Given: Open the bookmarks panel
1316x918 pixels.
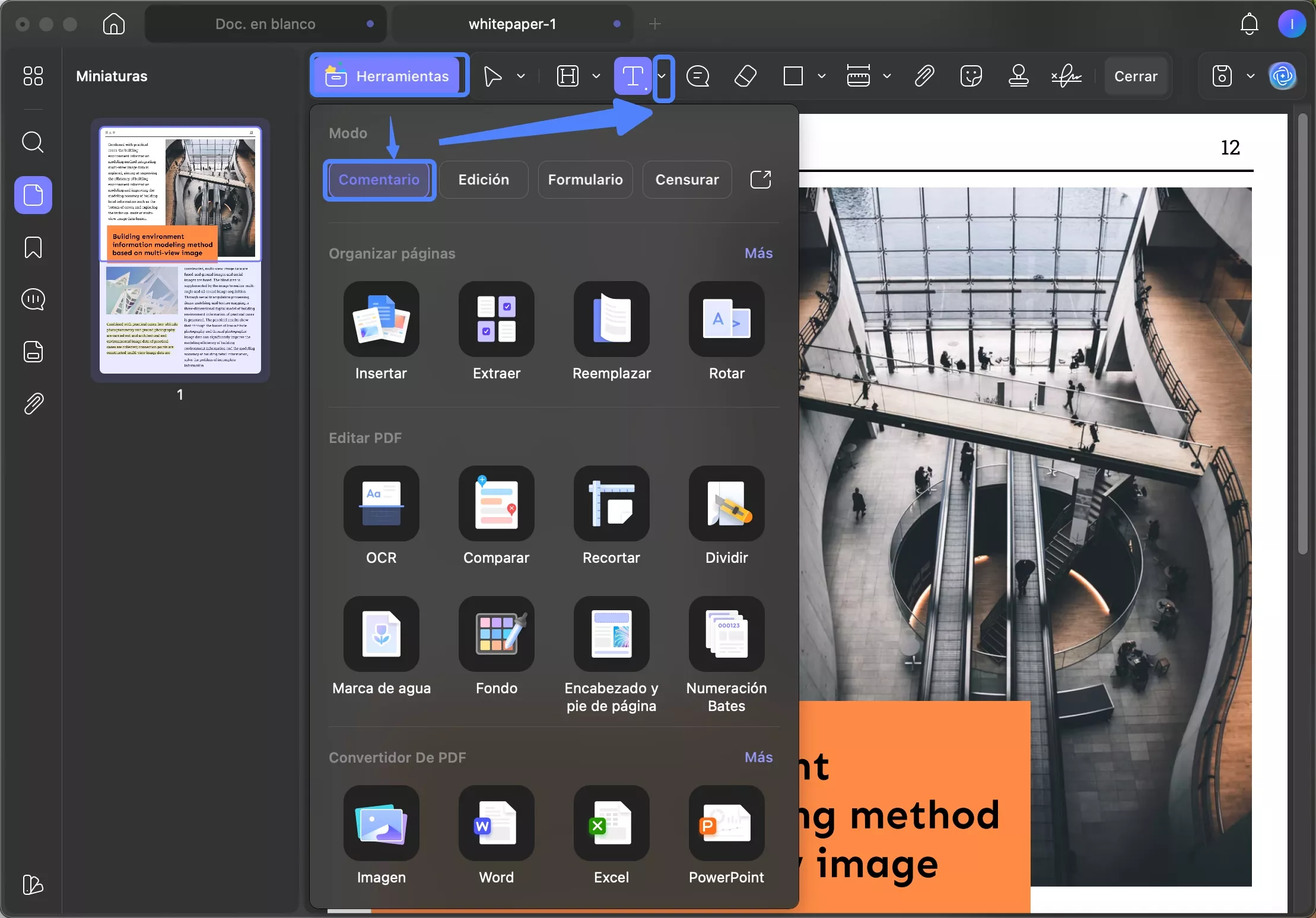Looking at the screenshot, I should [33, 247].
